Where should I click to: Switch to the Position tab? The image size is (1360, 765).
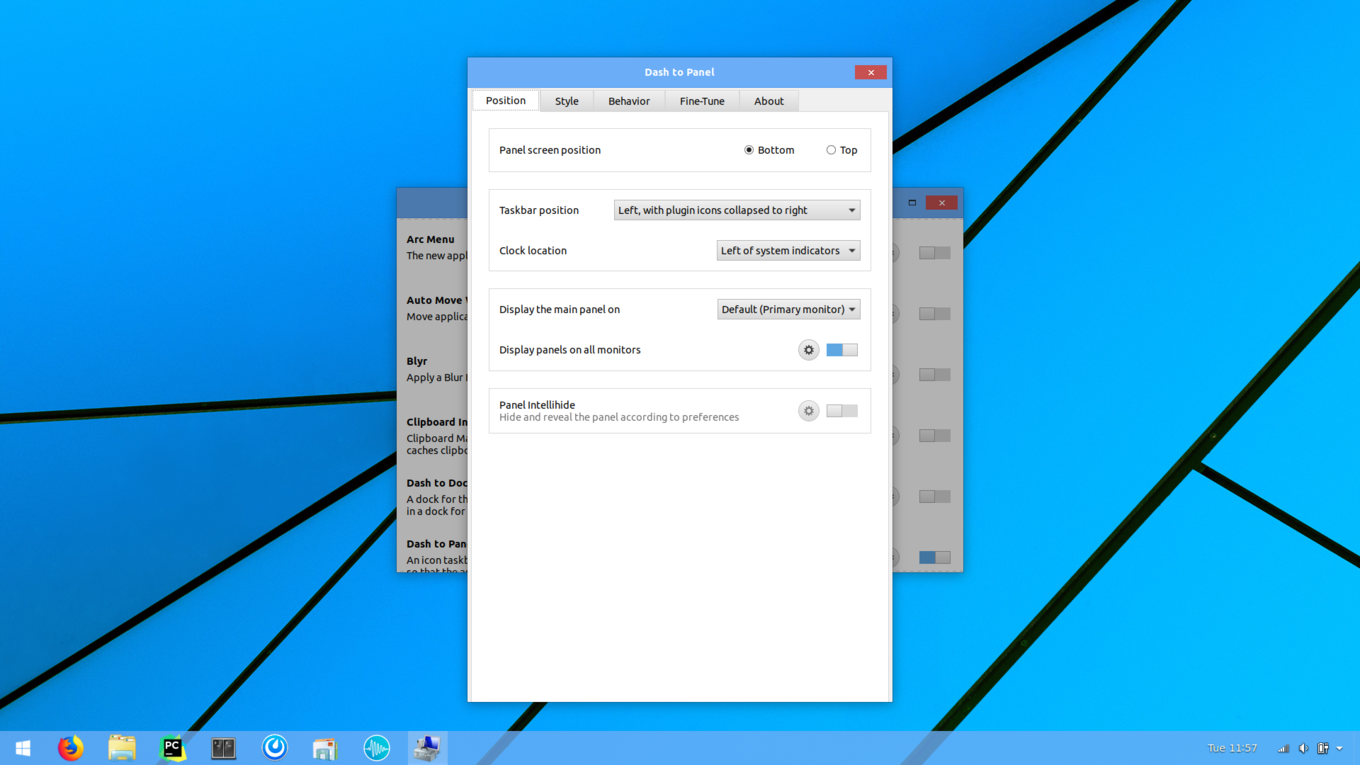[x=506, y=101]
